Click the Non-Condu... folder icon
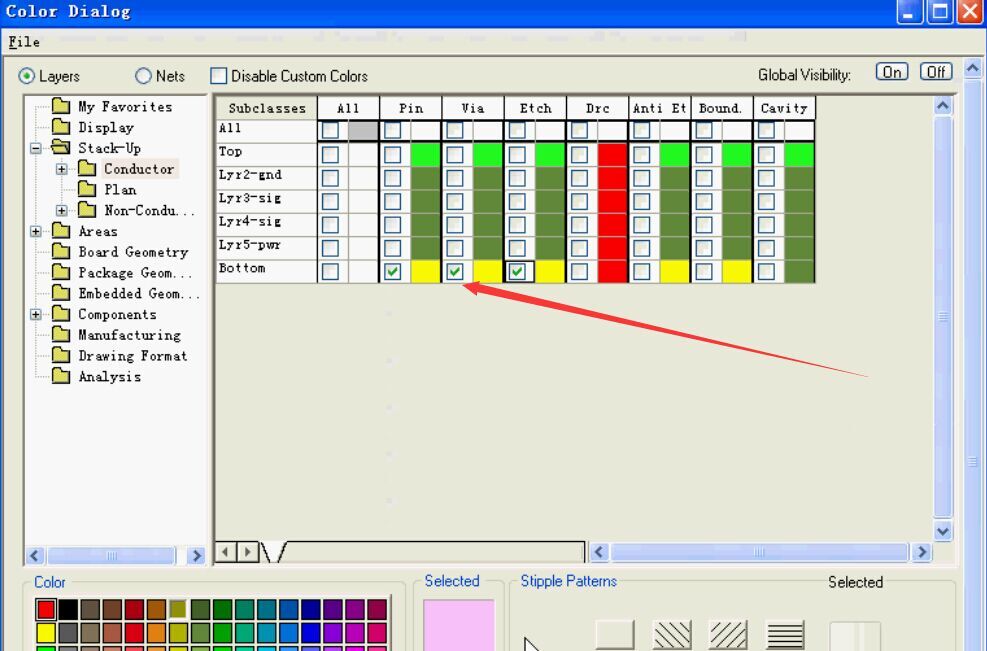The image size is (987, 651). (87, 210)
